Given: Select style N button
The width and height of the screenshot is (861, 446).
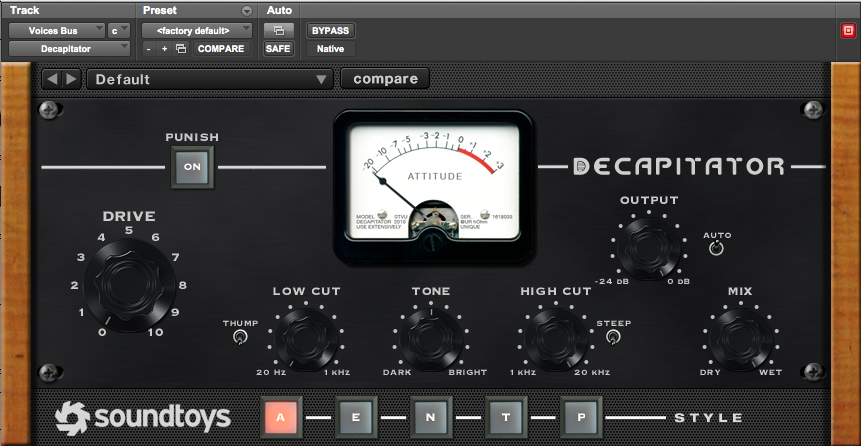Looking at the screenshot, I should pos(430,417).
